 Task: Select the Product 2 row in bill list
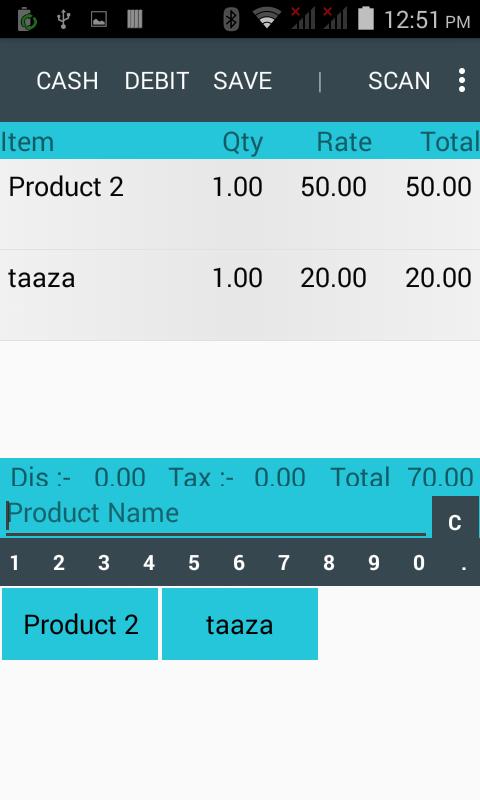click(x=240, y=204)
